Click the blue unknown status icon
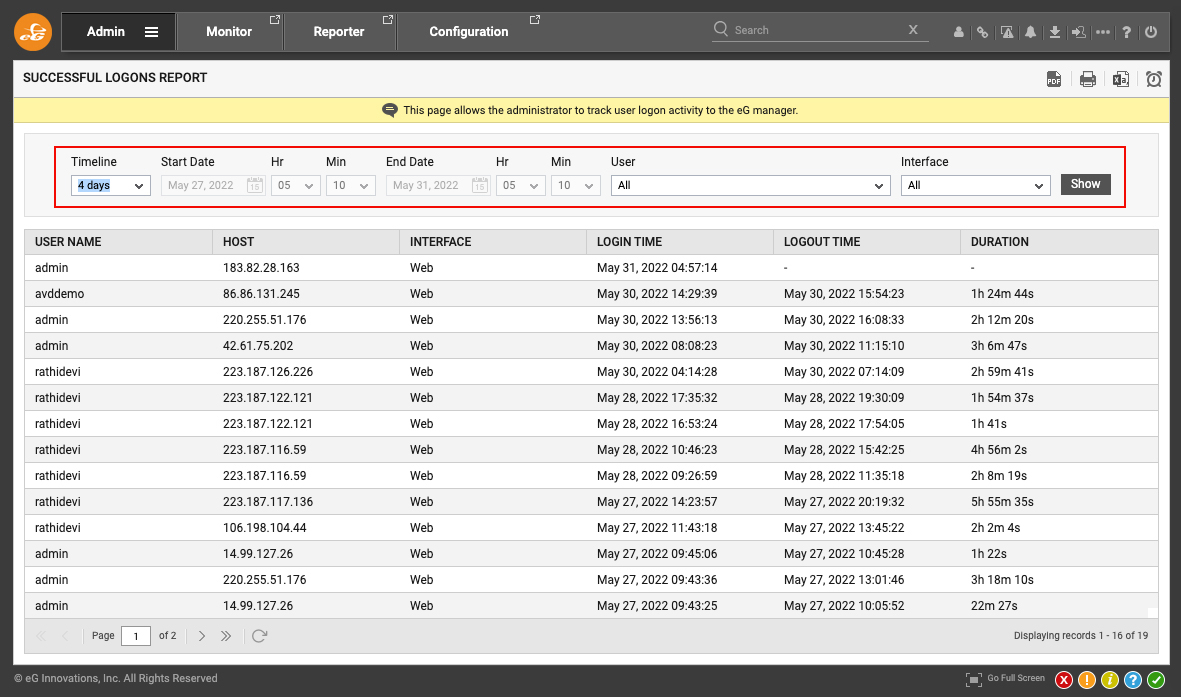This screenshot has height=697, width=1181. click(1133, 680)
